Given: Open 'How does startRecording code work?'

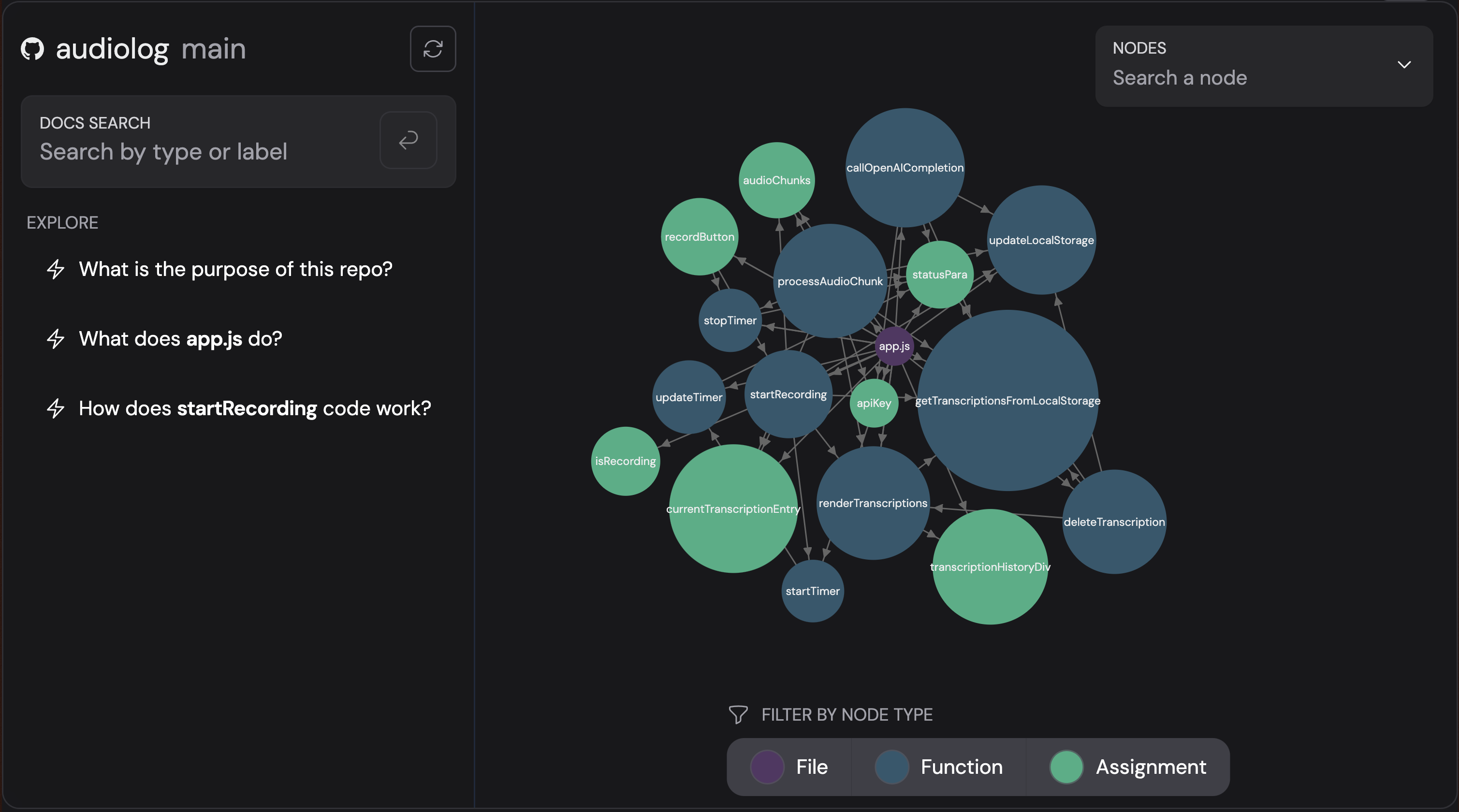Looking at the screenshot, I should tap(254, 408).
